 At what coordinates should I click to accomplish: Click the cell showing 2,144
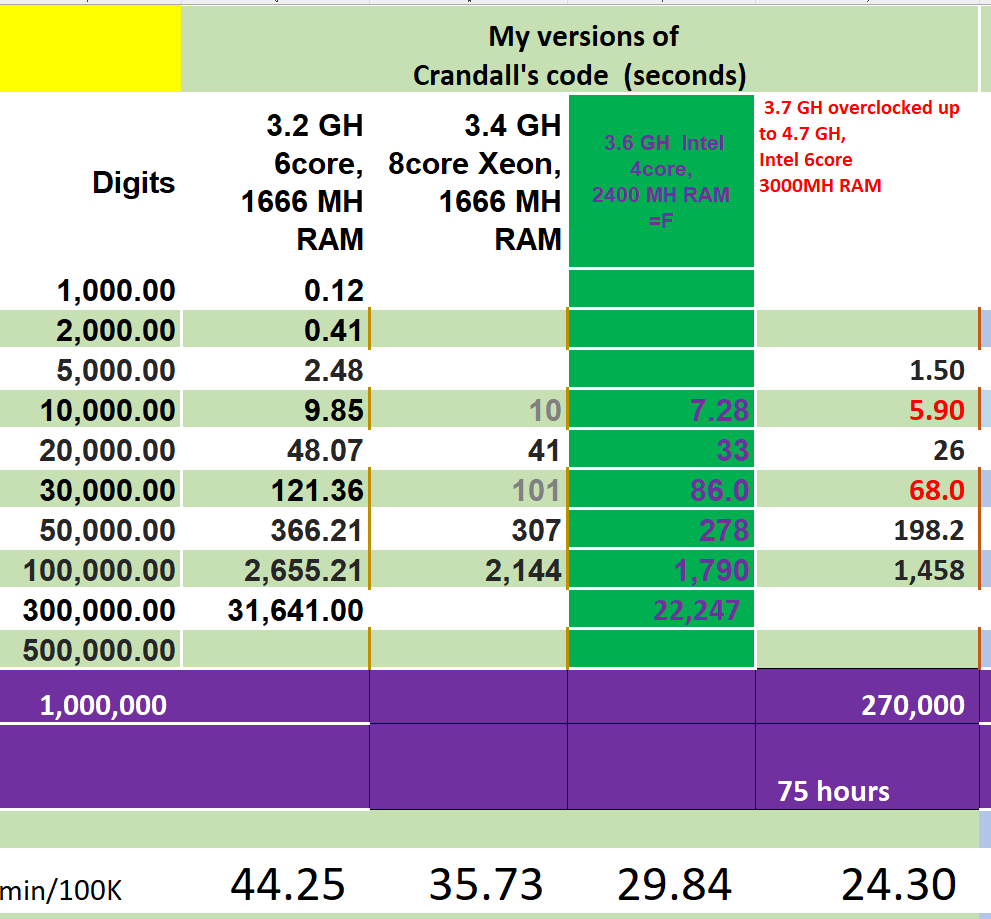click(516, 571)
